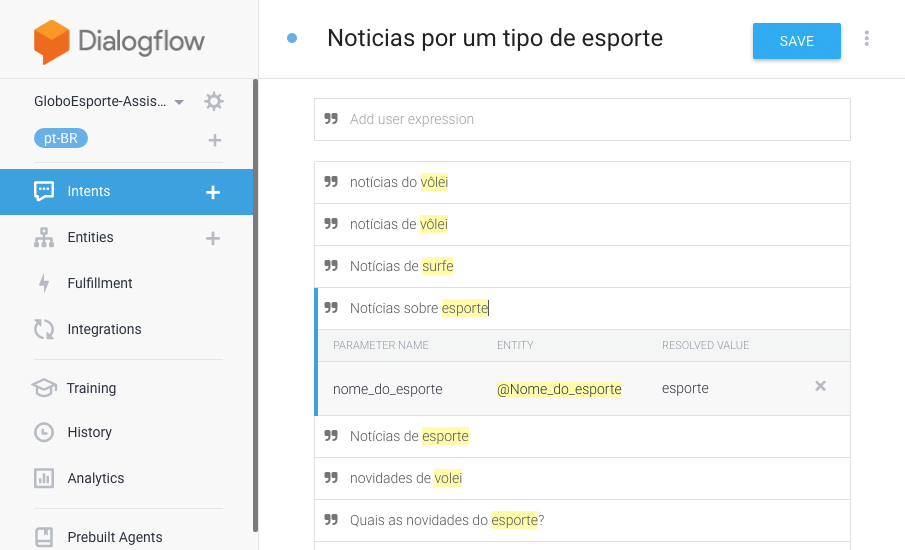905x550 pixels.
Task: Click quote icon in Add user expression
Action: coord(331,119)
